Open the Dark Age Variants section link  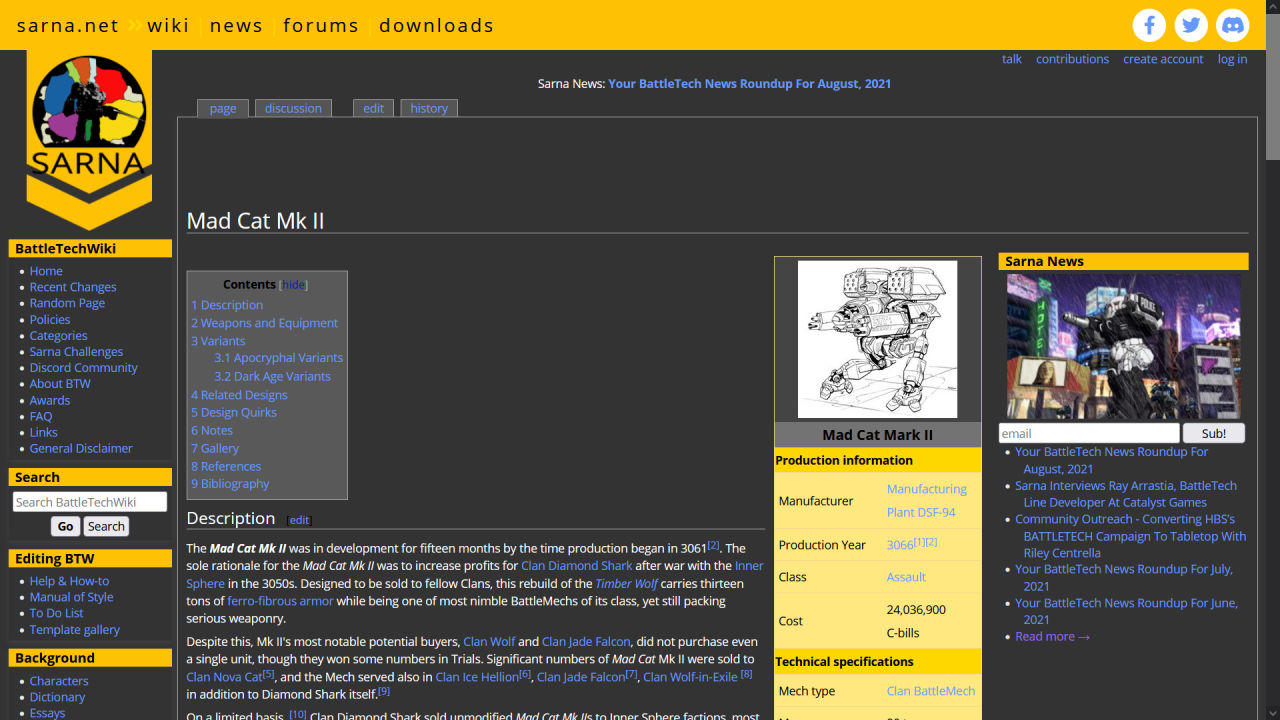tap(272, 376)
